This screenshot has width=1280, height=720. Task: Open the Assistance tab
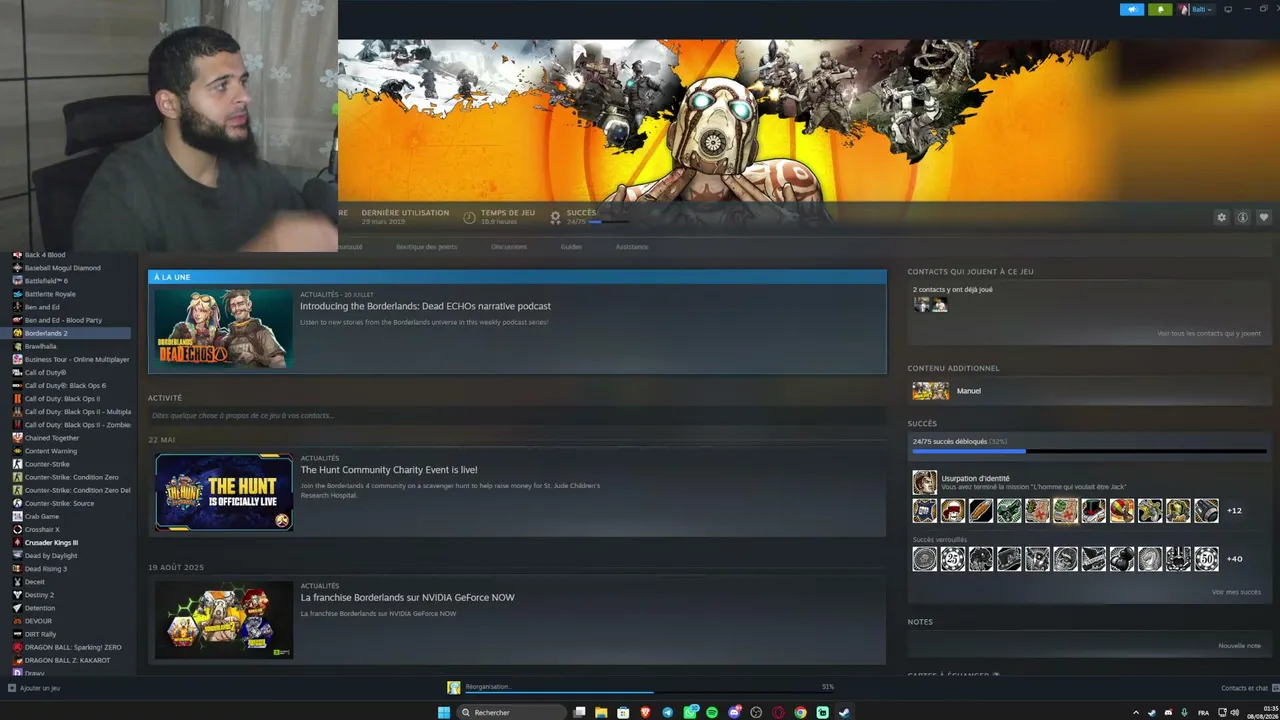(x=632, y=247)
